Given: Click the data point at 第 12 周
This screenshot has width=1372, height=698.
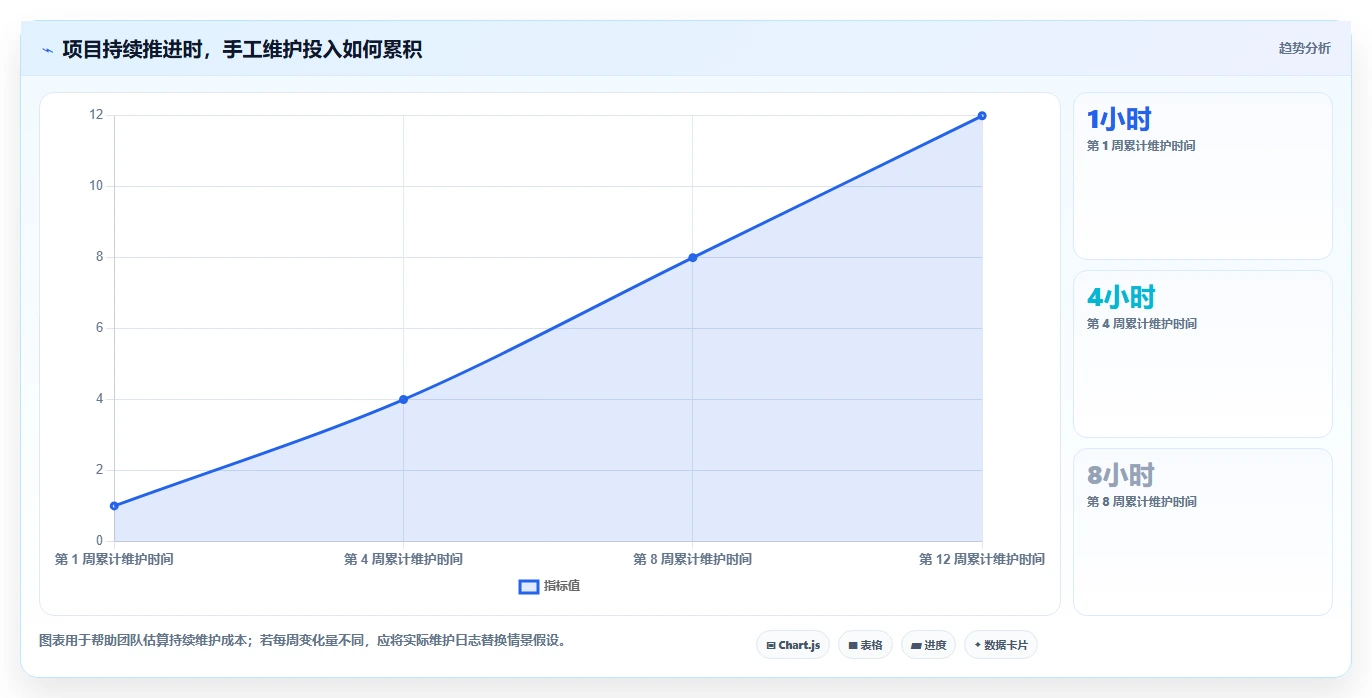Looking at the screenshot, I should coord(982,116).
